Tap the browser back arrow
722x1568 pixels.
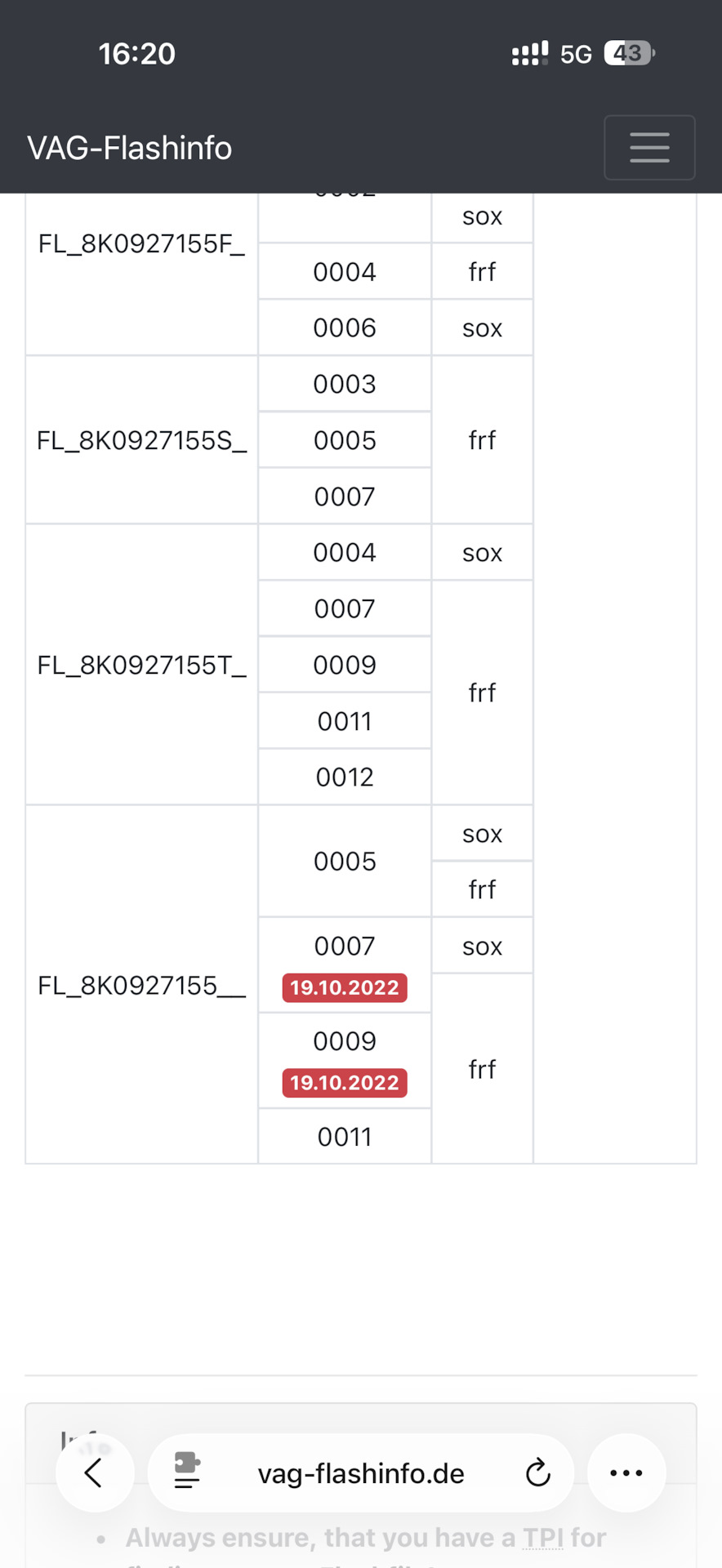pyautogui.click(x=94, y=1472)
